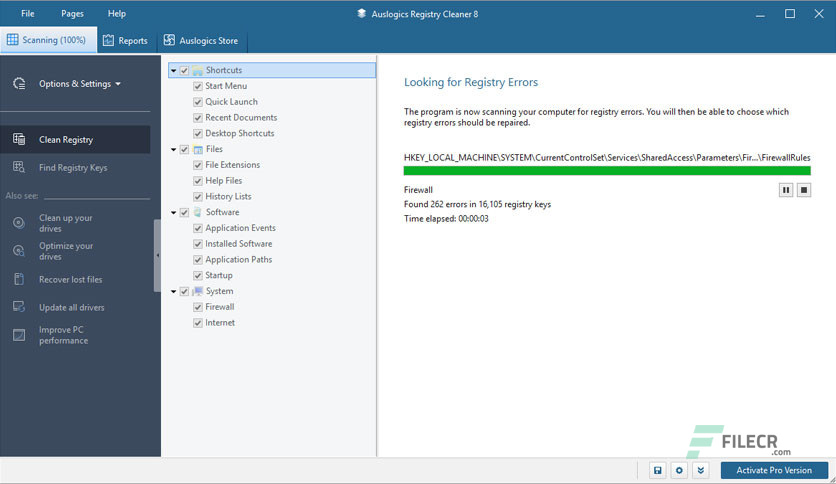Image resolution: width=836 pixels, height=484 pixels.
Task: Open the Pages menu
Action: point(72,13)
